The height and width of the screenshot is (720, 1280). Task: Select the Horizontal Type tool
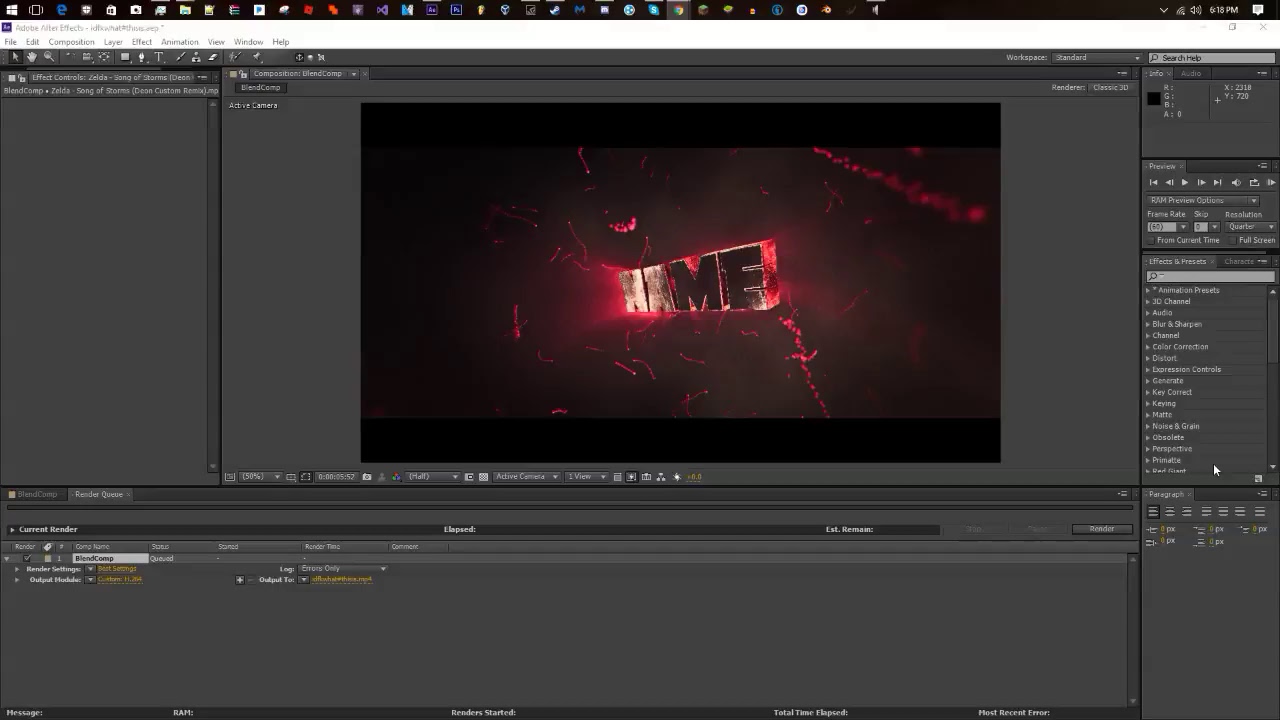(x=158, y=57)
